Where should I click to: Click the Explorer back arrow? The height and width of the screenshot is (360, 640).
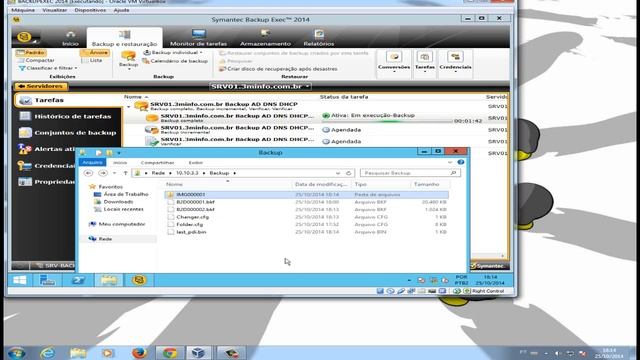click(88, 173)
